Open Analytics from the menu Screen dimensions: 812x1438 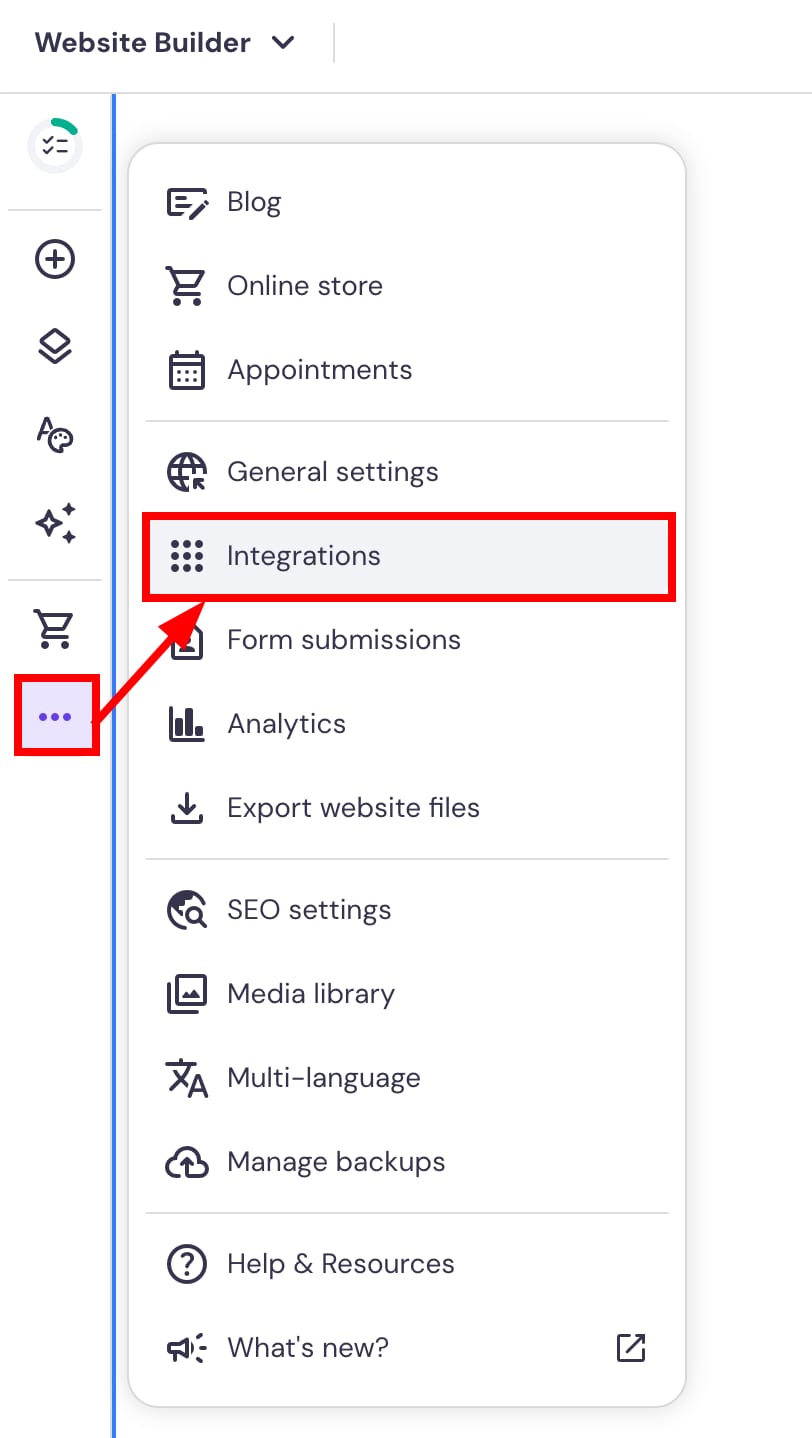coord(286,724)
